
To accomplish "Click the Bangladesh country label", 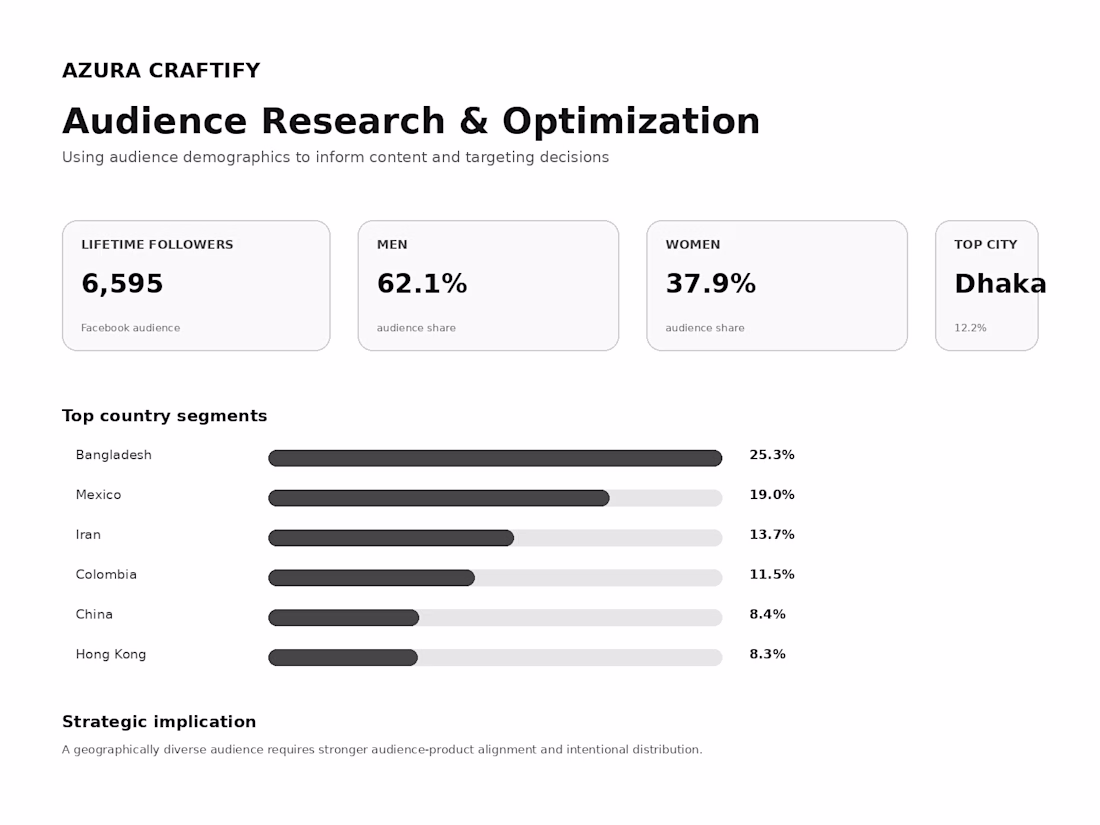I will pos(114,455).
